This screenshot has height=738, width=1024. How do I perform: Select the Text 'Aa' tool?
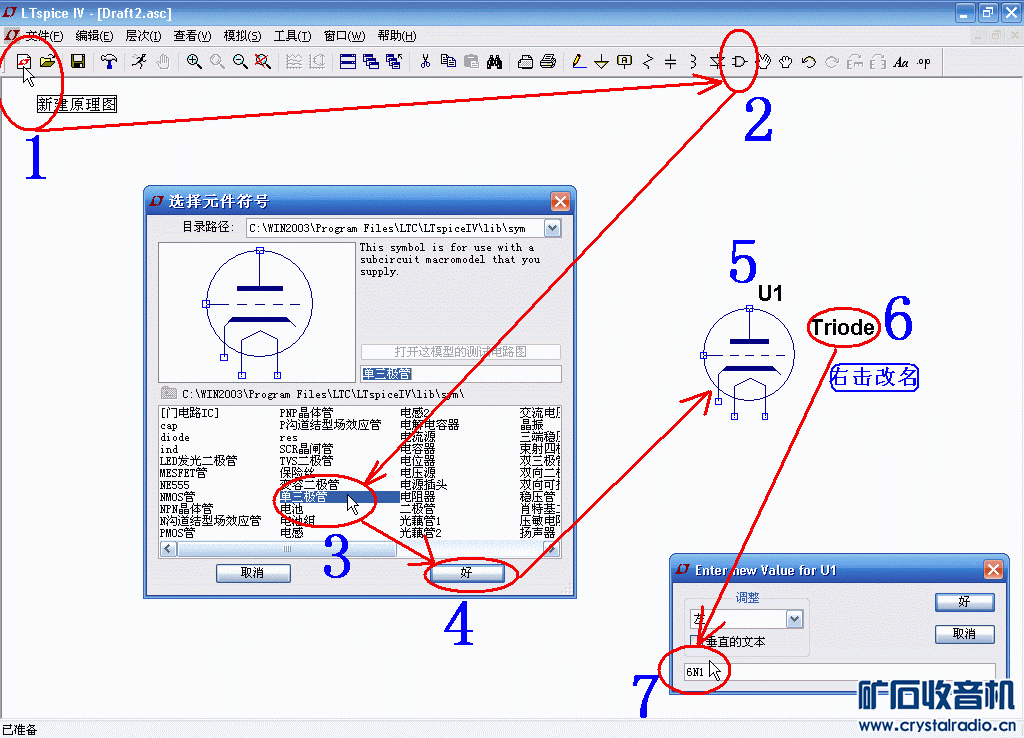(x=901, y=61)
